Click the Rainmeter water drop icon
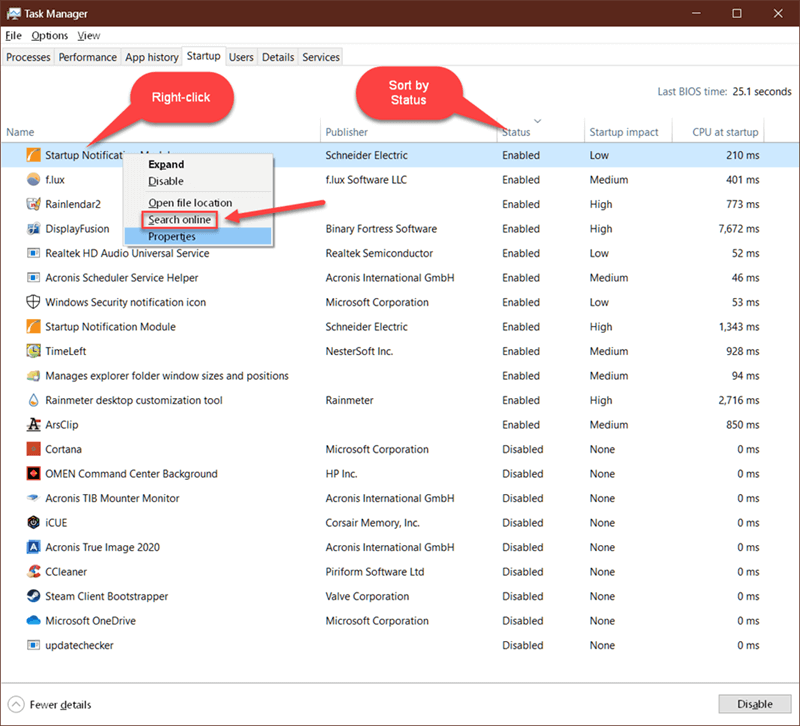Screen dimensions: 800x726 [33, 400]
